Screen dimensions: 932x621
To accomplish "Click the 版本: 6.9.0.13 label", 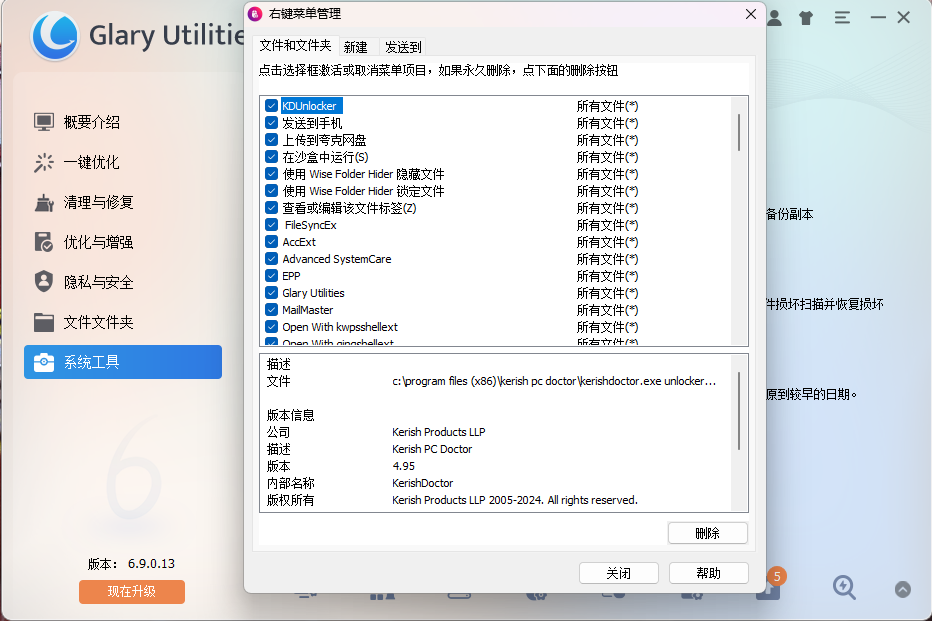I will coord(131,563).
